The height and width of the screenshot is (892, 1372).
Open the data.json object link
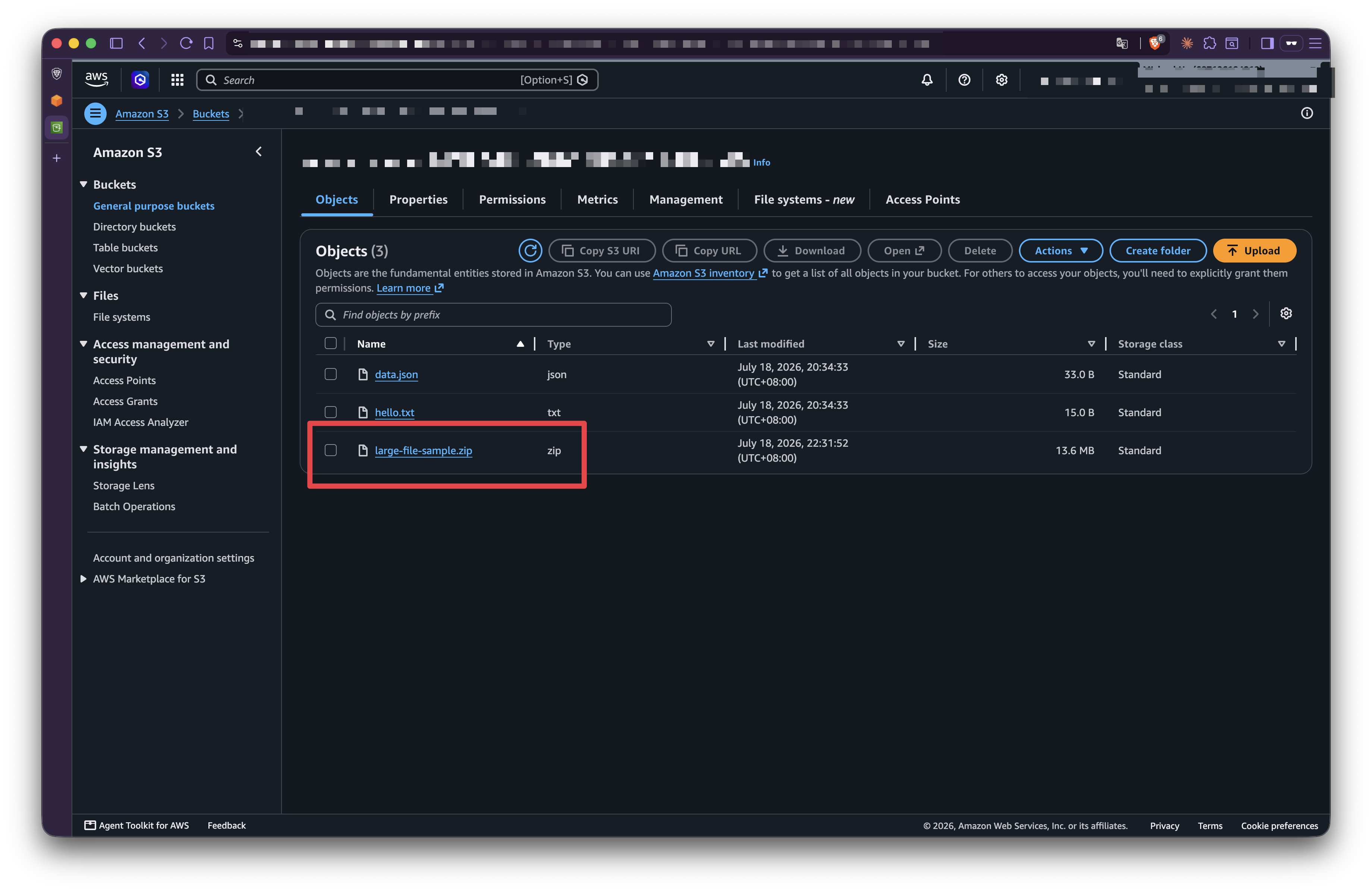pos(396,374)
